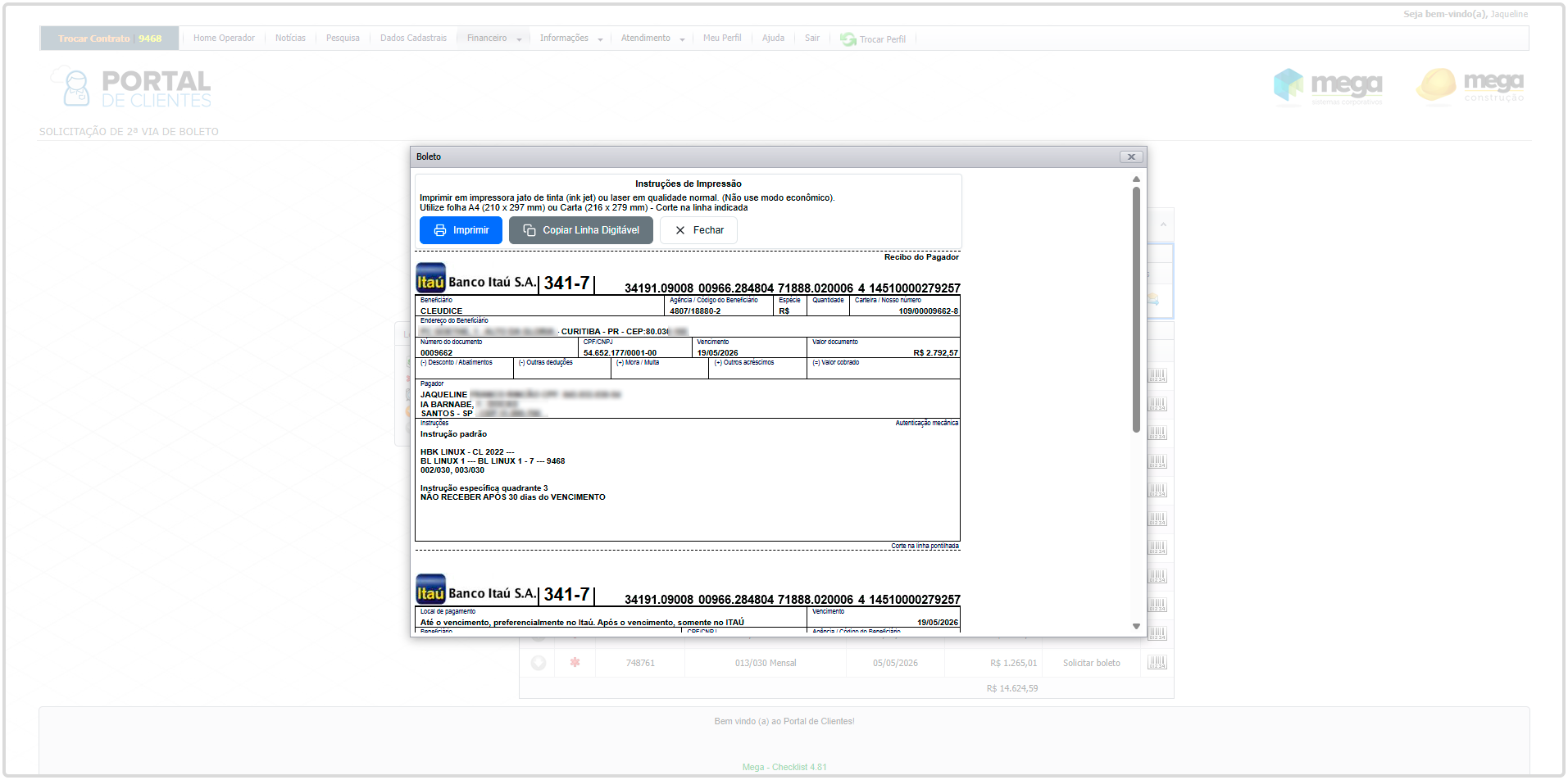Click the barcode icon in the 748761 row

[x=1157, y=663]
